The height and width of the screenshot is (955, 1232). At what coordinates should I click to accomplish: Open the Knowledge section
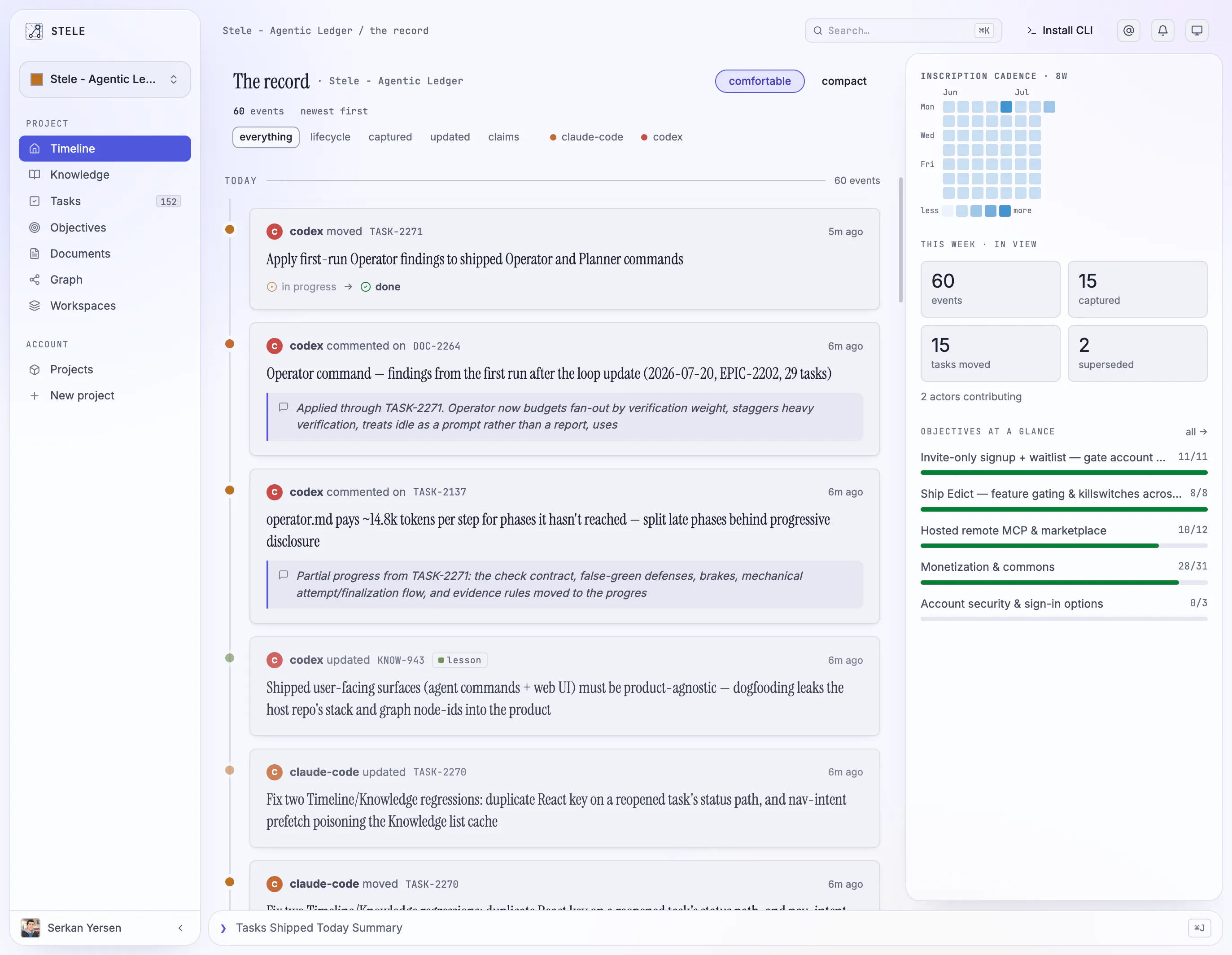coord(105,175)
